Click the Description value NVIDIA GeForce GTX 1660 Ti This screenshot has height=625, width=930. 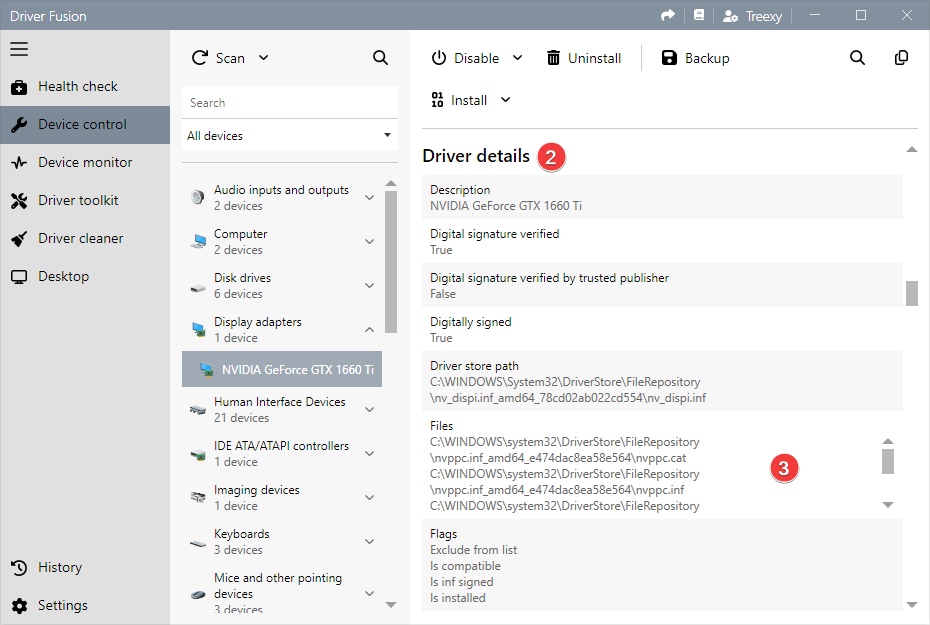point(506,206)
